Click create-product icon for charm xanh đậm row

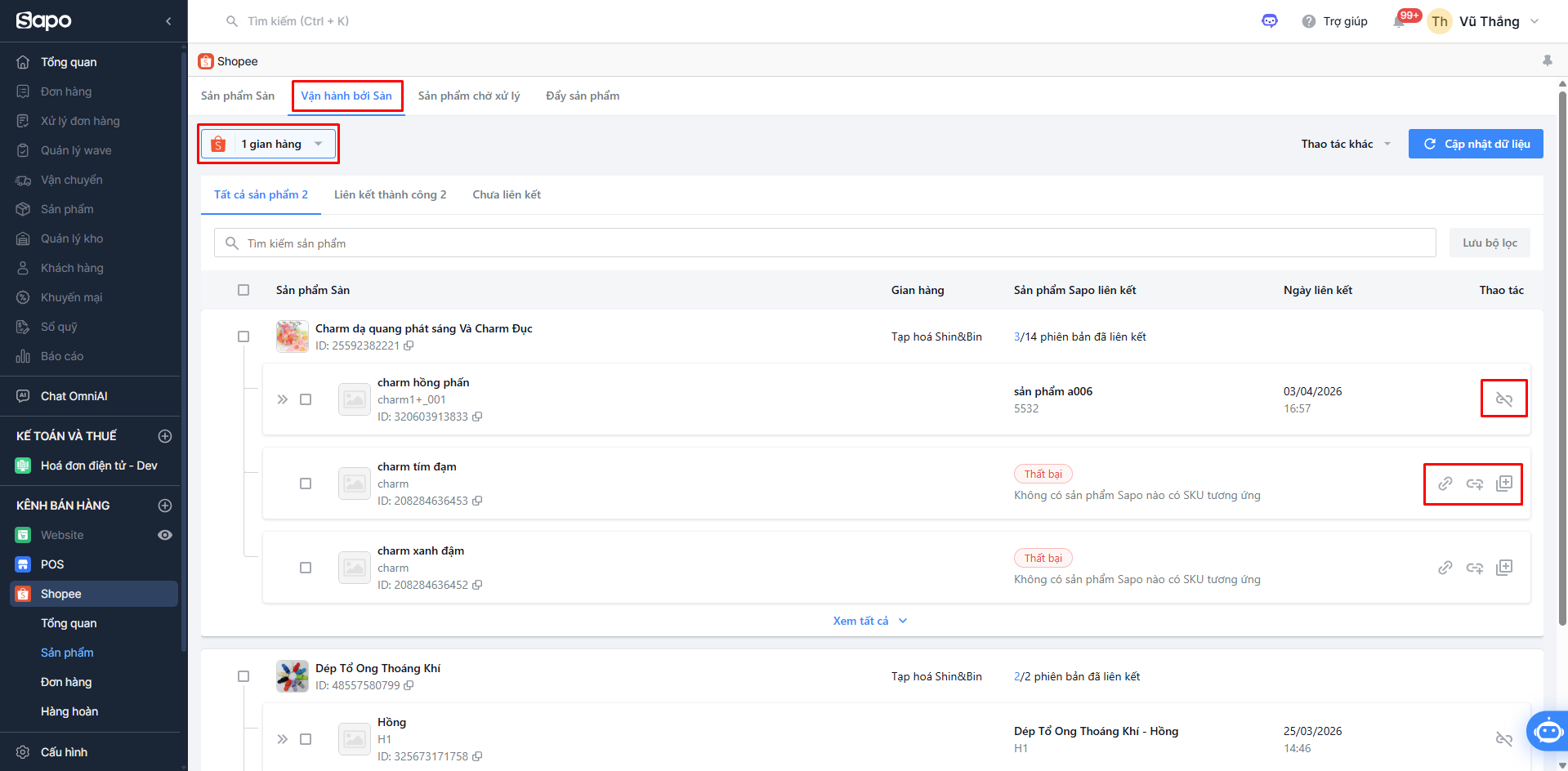(x=1503, y=568)
